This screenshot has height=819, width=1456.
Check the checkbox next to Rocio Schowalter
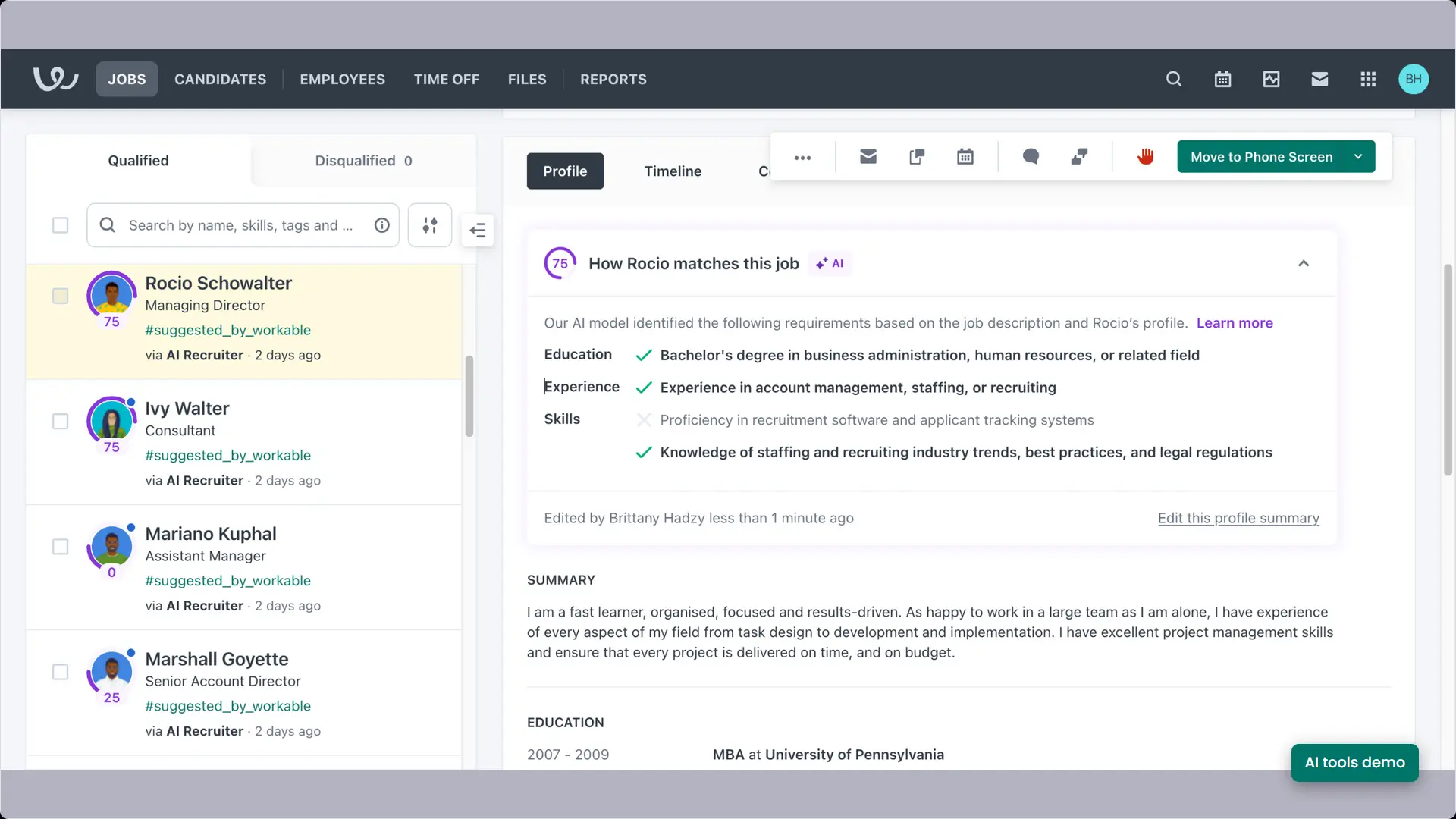pos(60,296)
